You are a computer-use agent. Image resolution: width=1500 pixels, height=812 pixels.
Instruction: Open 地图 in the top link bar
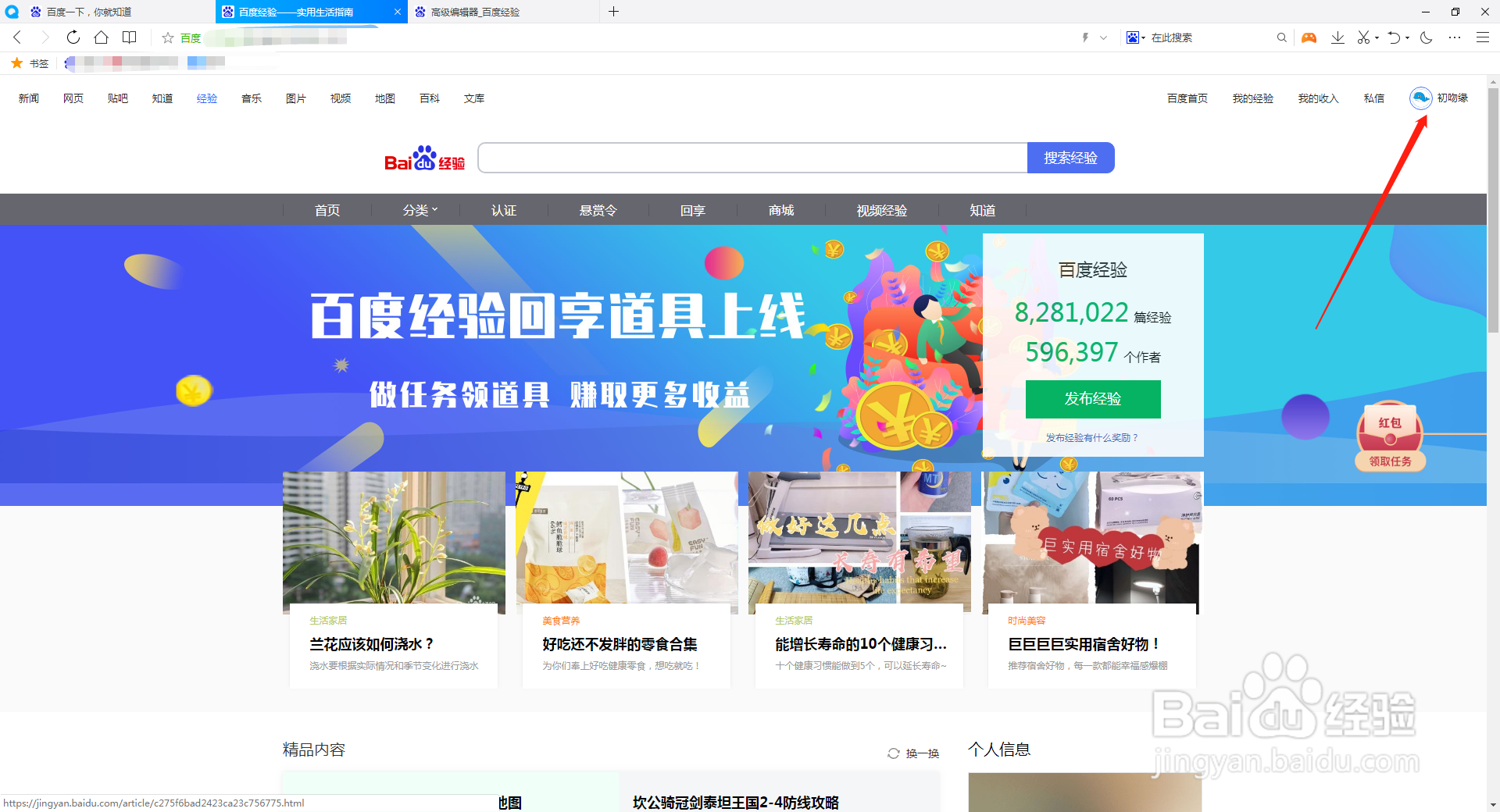coord(385,98)
